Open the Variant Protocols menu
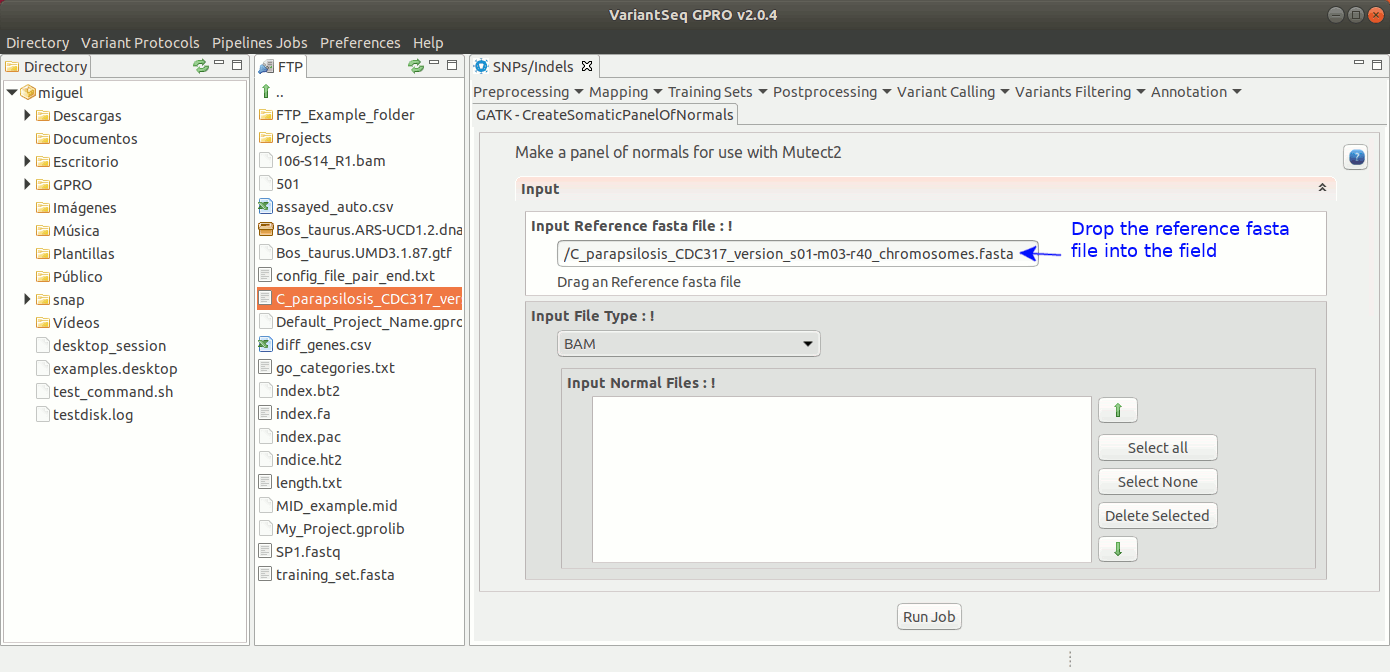1390x672 pixels. 140,43
